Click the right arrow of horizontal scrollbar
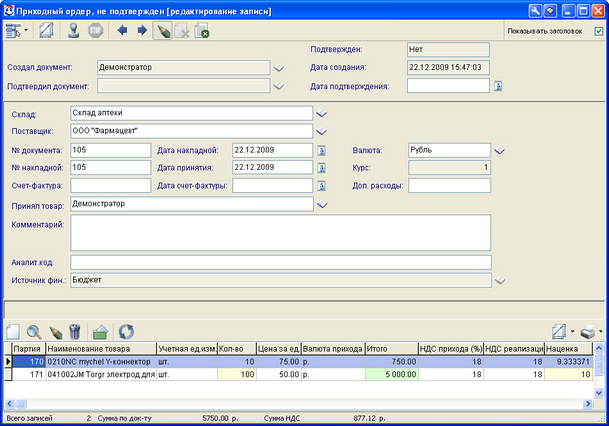This screenshot has width=609, height=426. (x=588, y=404)
